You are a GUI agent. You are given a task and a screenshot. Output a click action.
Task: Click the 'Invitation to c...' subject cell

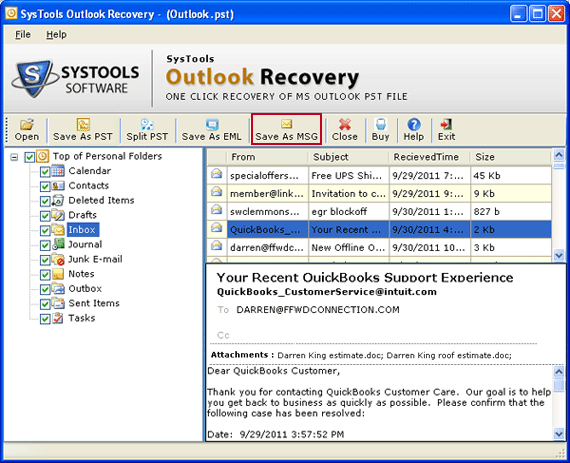coord(349,194)
